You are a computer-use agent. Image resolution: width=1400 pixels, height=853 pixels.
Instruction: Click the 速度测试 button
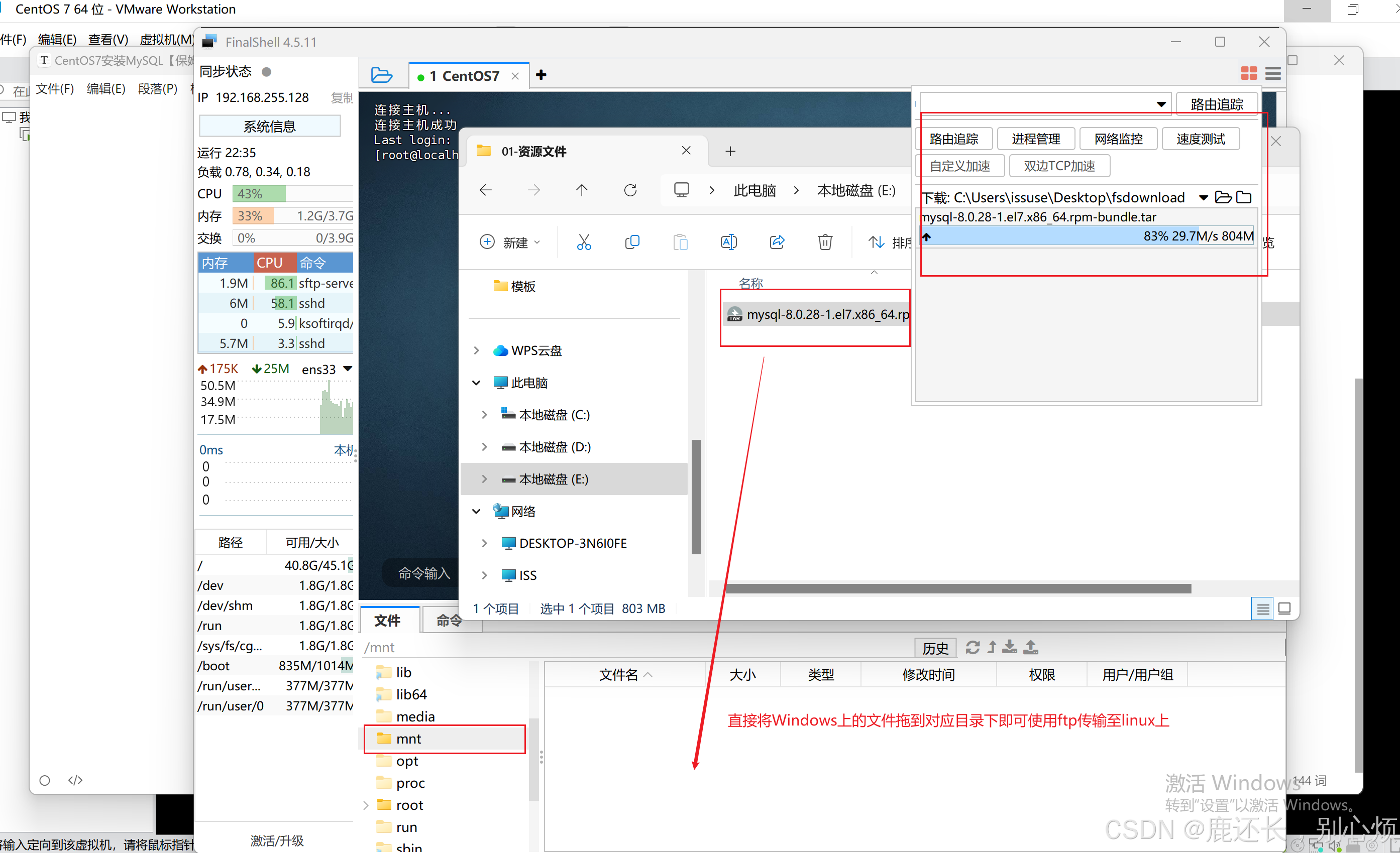(1200, 139)
